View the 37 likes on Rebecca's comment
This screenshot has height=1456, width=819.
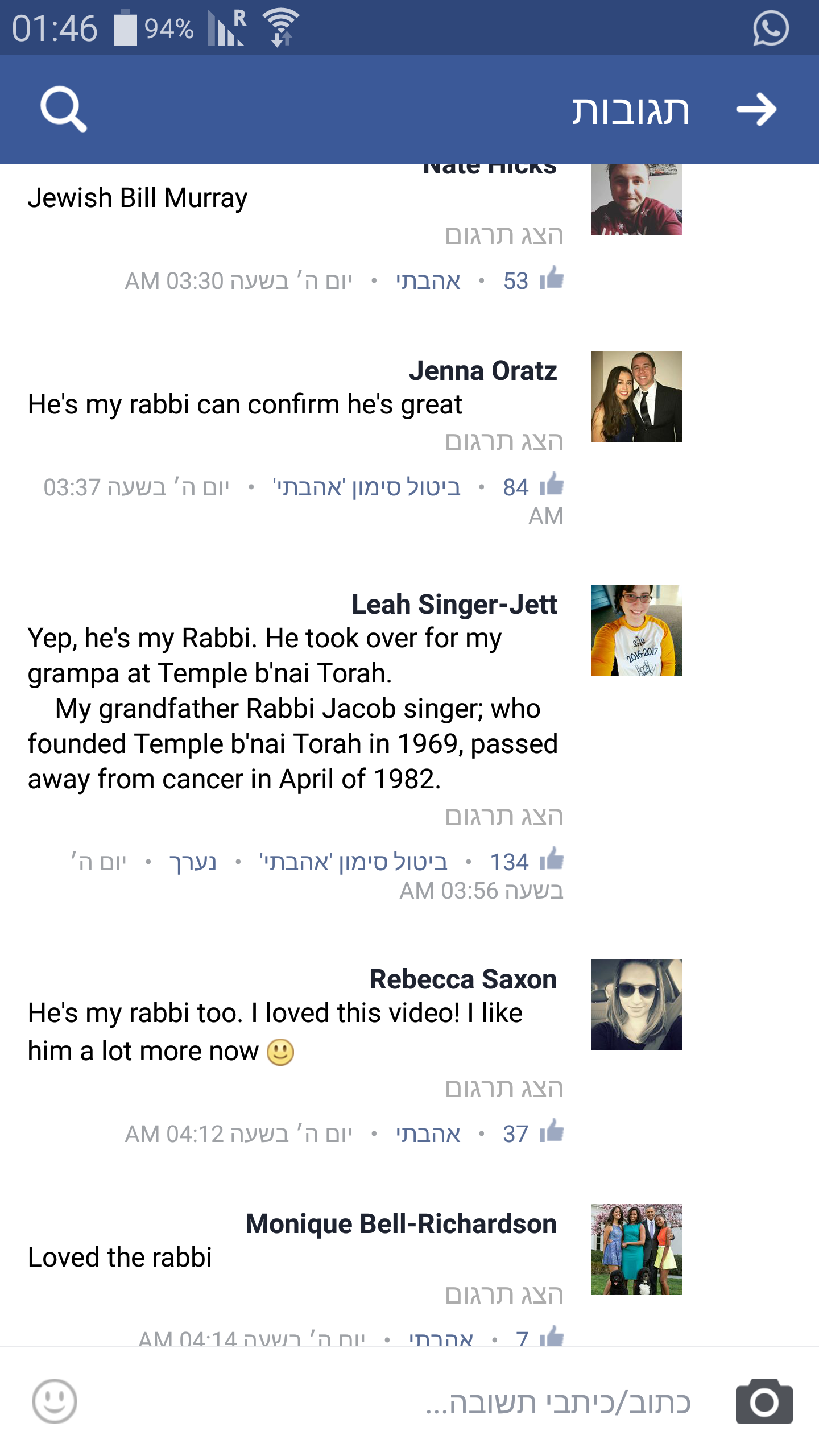(x=532, y=1134)
